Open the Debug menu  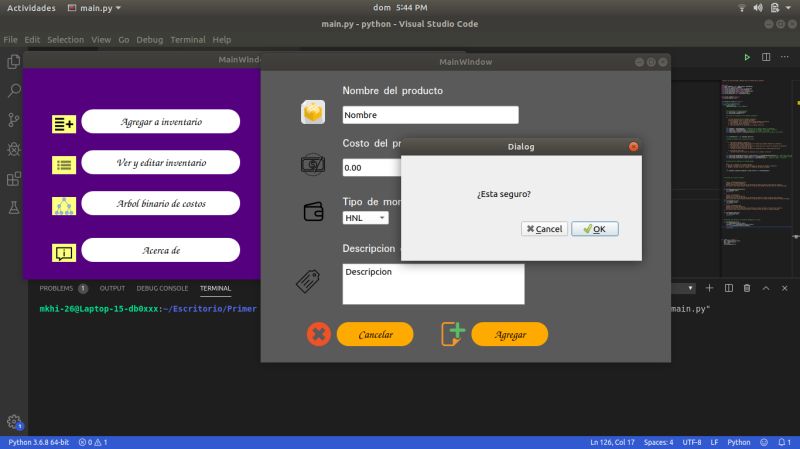[x=149, y=40]
